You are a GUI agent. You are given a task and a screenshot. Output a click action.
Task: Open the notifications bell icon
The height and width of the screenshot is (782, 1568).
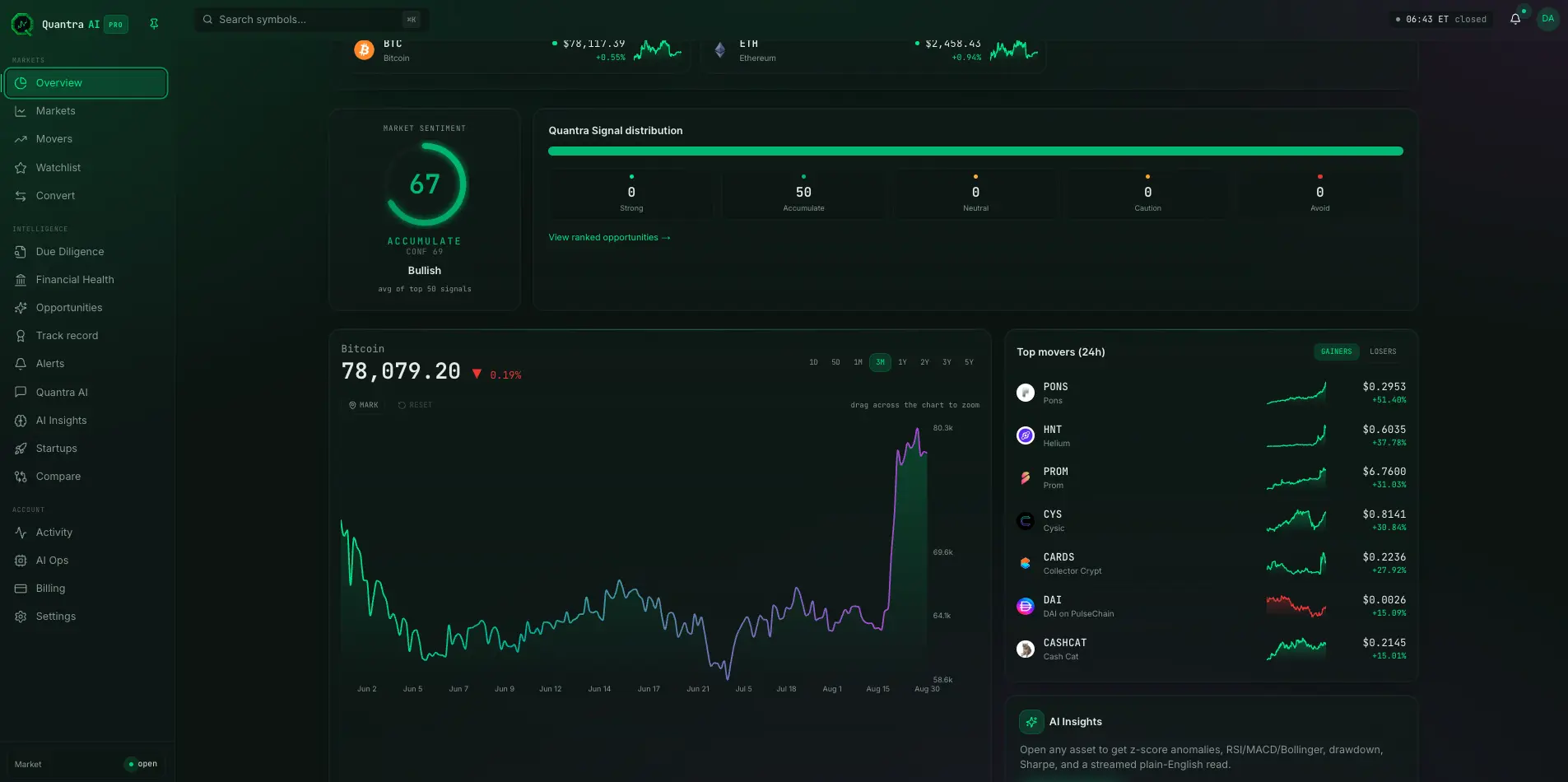[1515, 19]
